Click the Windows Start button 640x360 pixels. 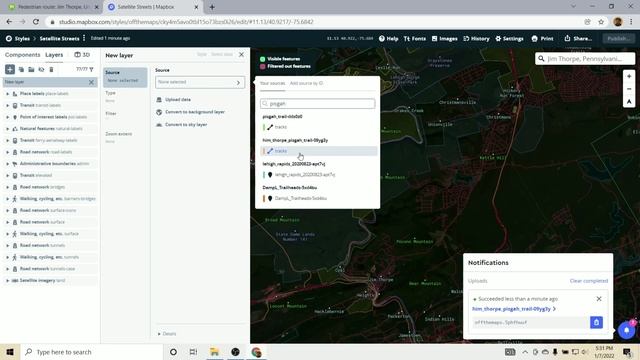point(10,352)
